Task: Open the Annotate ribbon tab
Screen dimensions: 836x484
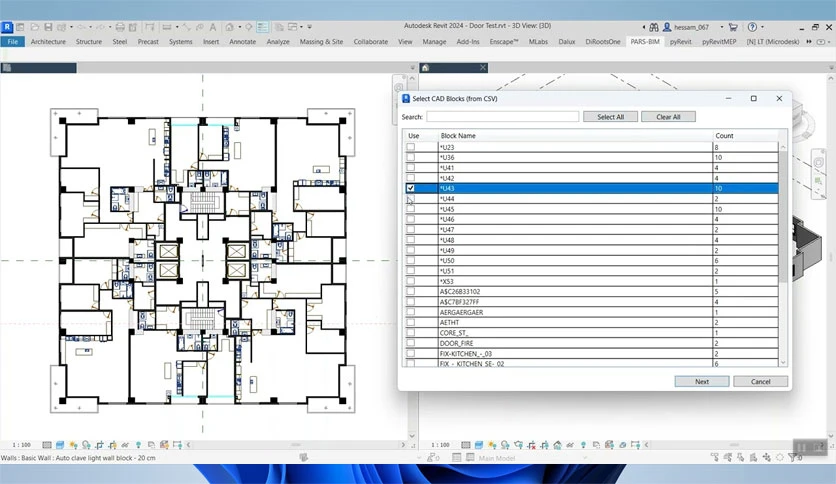Action: tap(243, 42)
